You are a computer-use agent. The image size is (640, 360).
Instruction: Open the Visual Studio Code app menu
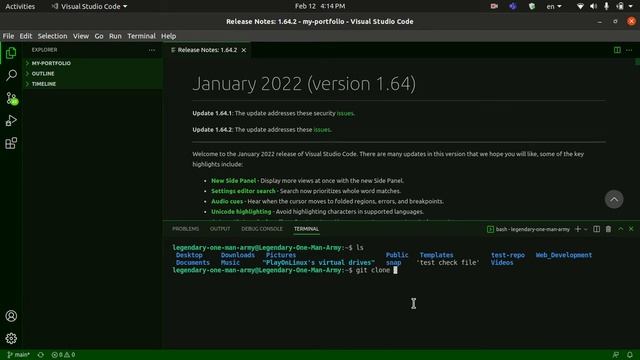coord(89,6)
